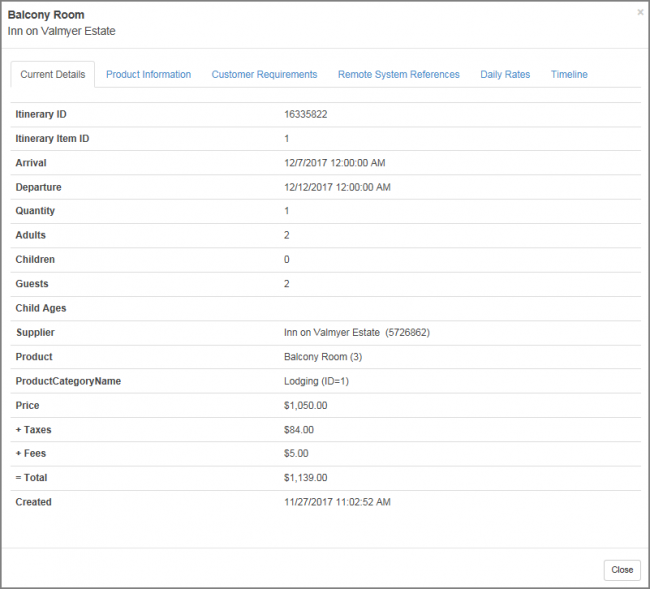This screenshot has height=589, width=650.
Task: Click the Taxes amount $84.00
Action: (299, 430)
